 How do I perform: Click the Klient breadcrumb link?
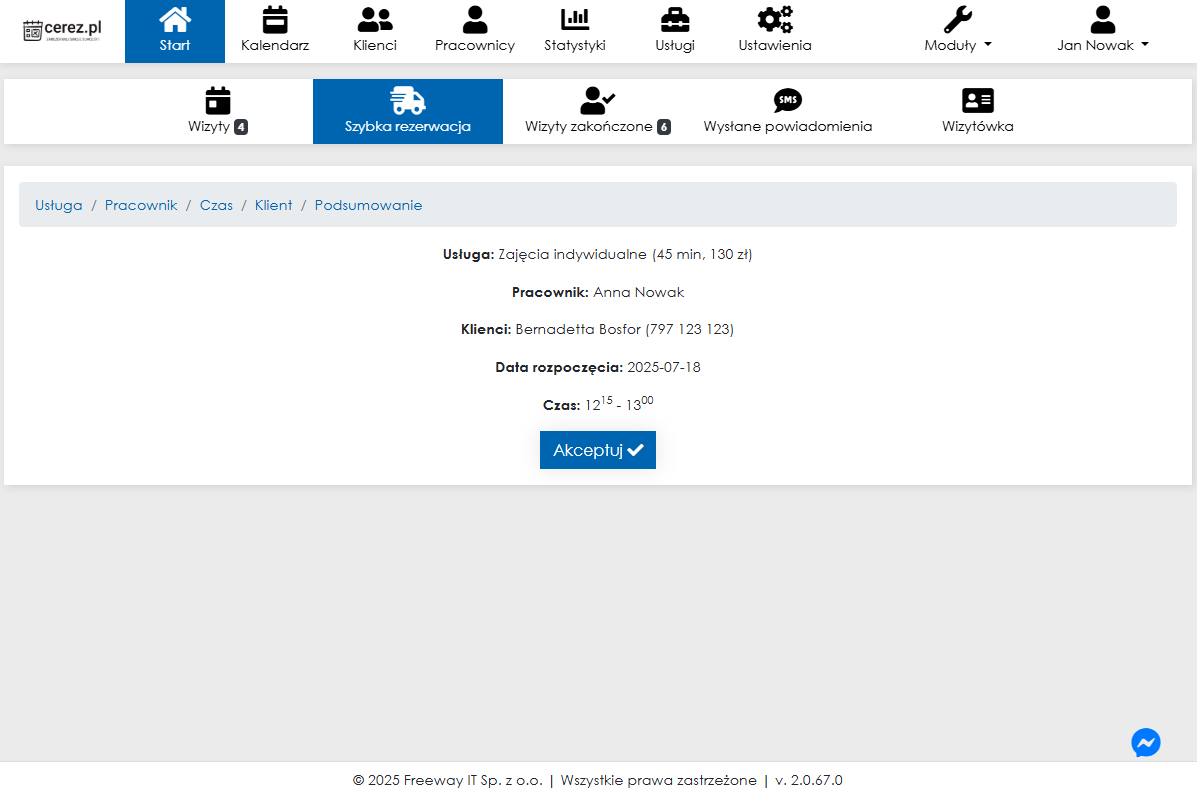274,205
